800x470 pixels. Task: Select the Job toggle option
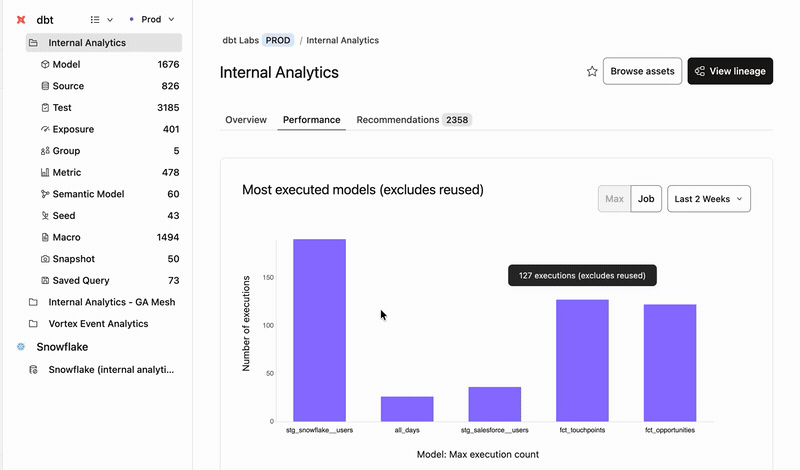[646, 199]
